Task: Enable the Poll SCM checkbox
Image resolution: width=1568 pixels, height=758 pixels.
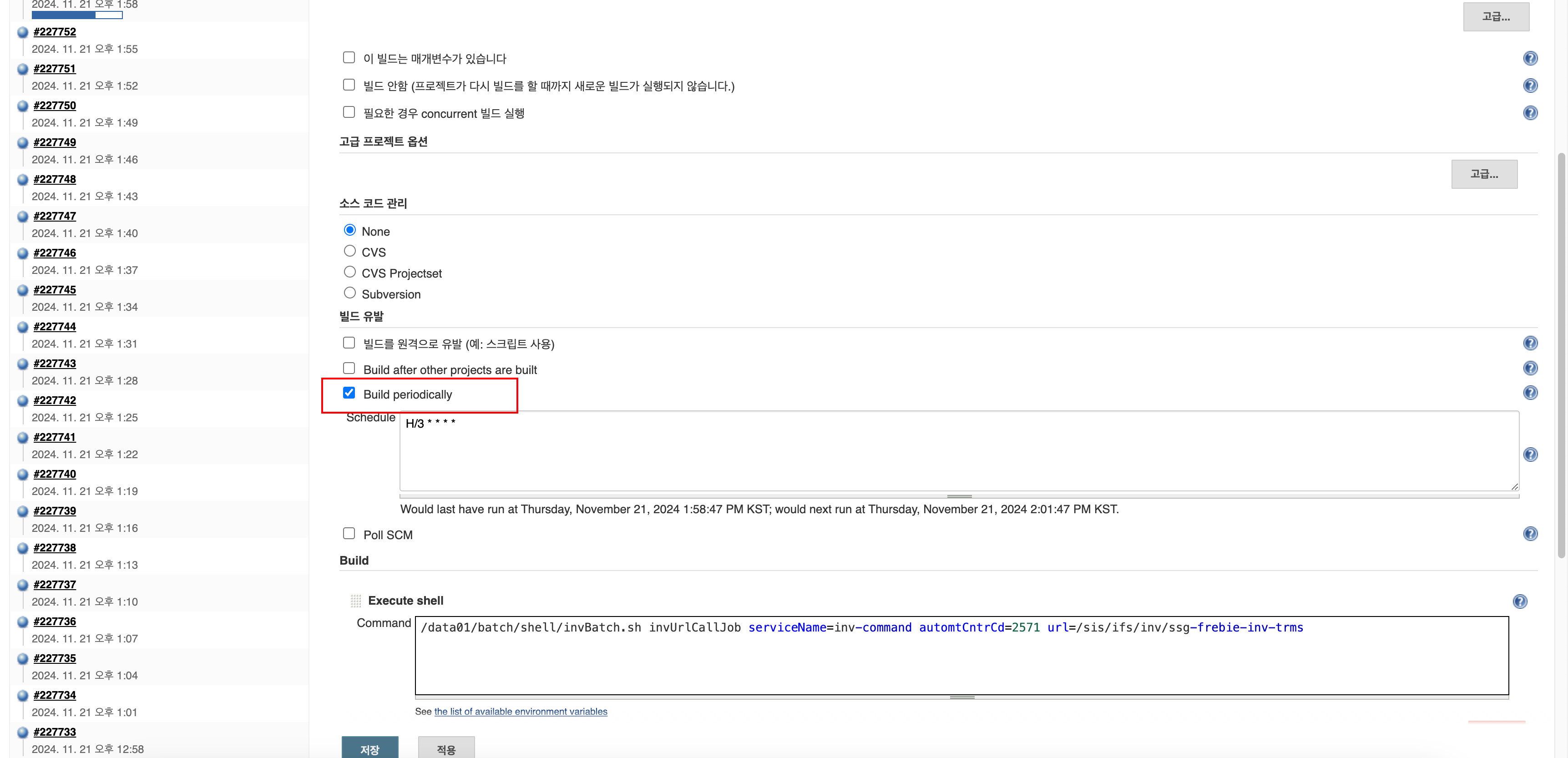Action: coord(349,534)
